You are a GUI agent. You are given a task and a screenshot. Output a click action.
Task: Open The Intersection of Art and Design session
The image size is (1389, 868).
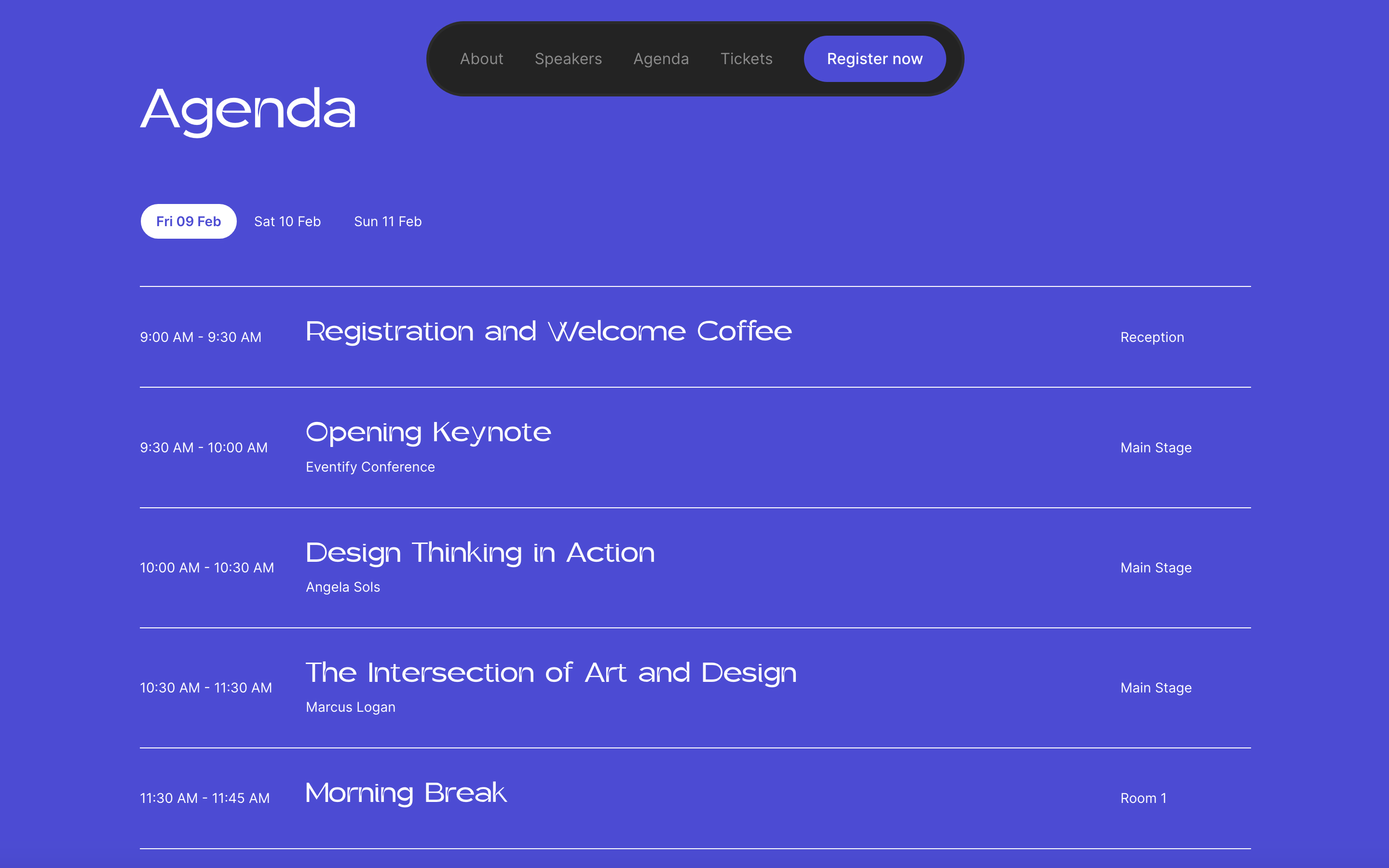[x=551, y=672]
